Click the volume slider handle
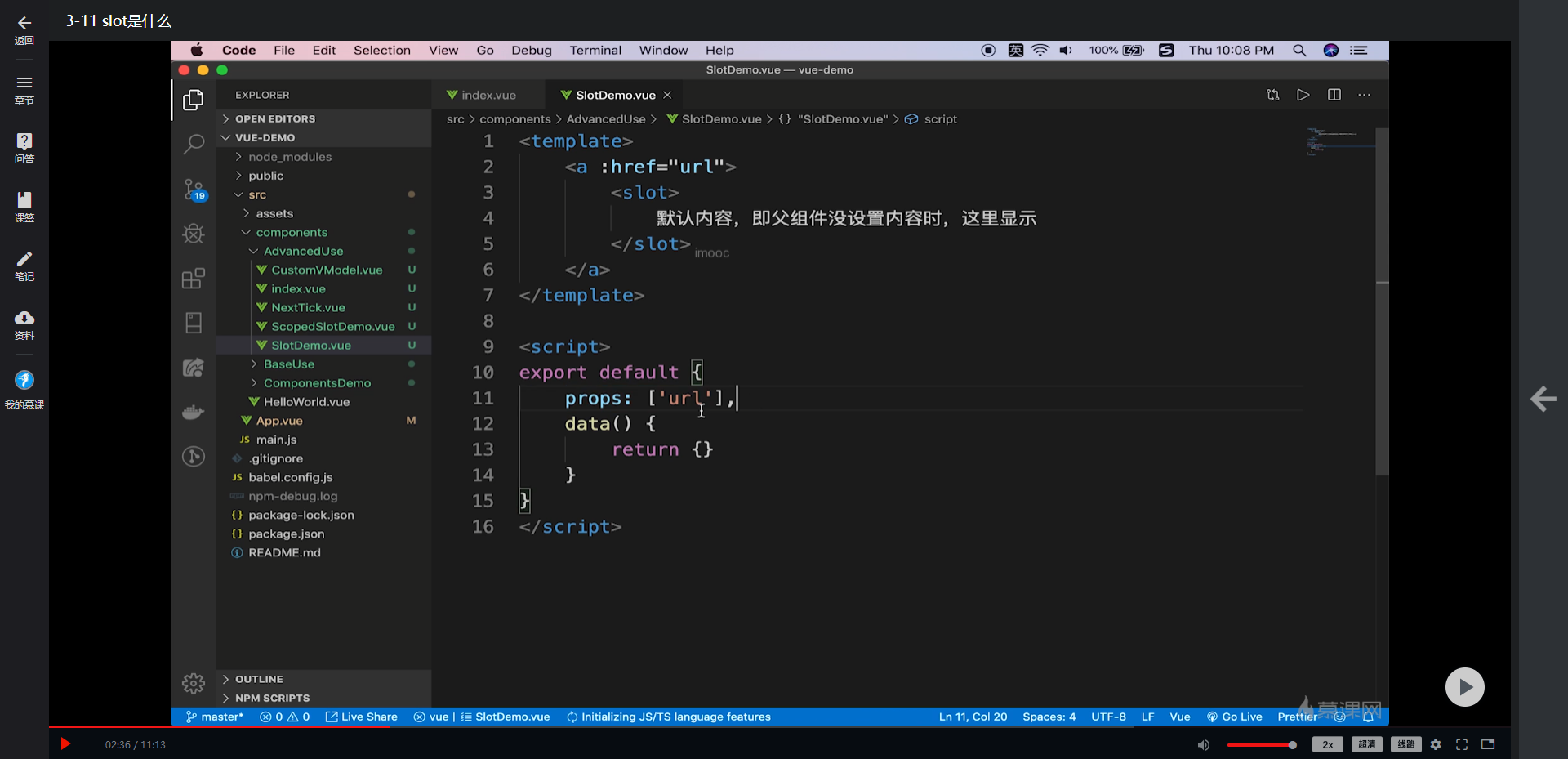The image size is (1568, 759). (x=1292, y=744)
